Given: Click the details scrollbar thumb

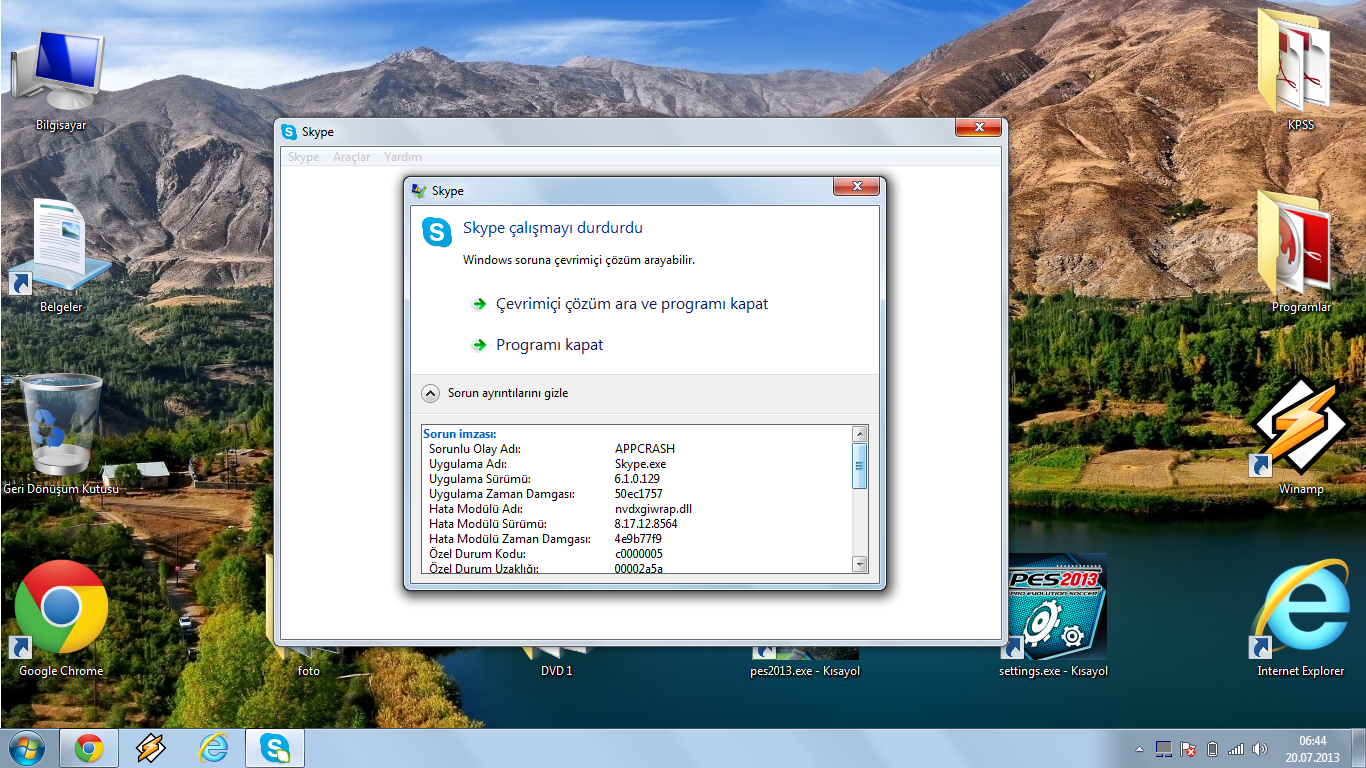Looking at the screenshot, I should tap(860, 466).
